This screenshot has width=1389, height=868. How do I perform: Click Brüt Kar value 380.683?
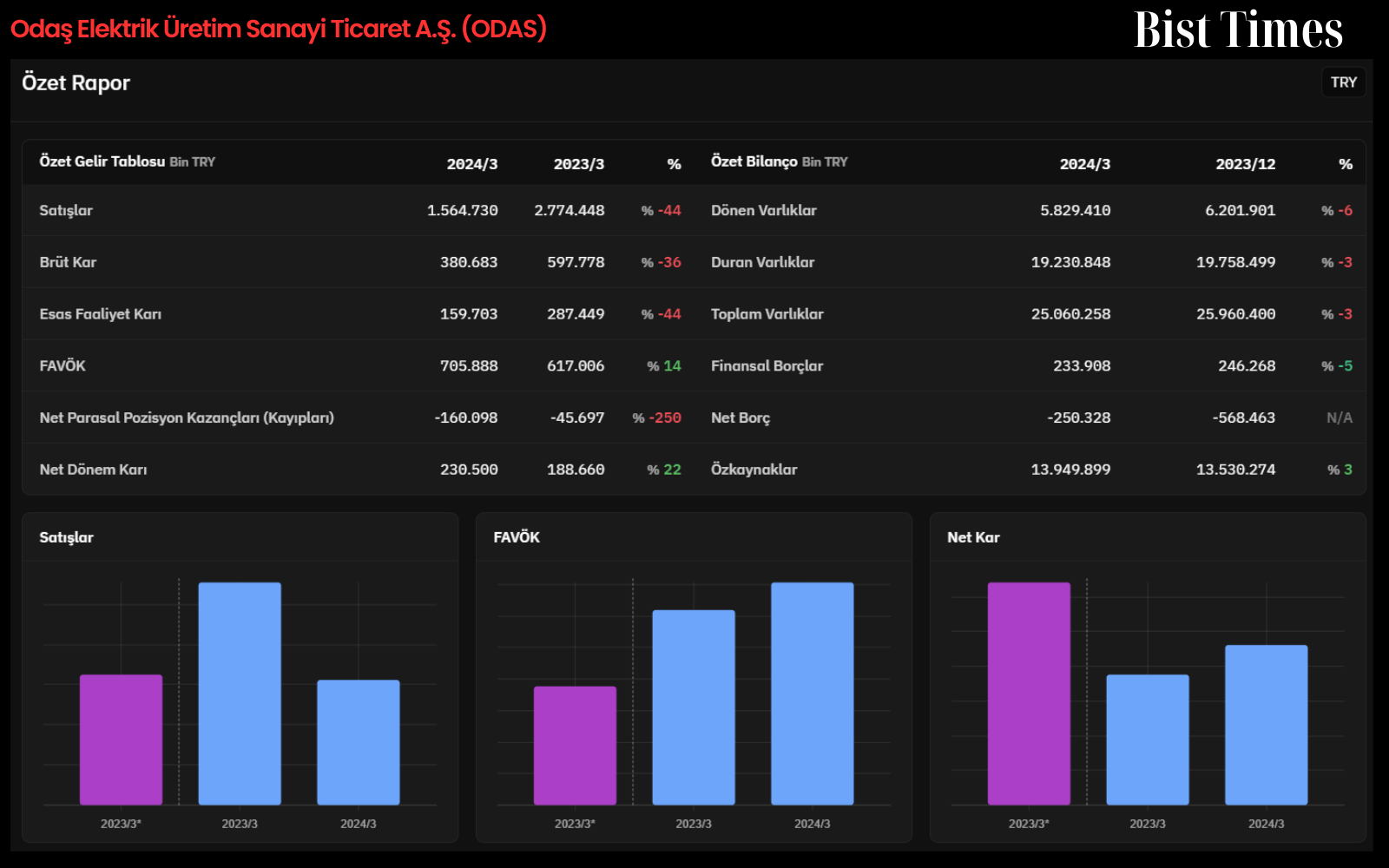pyautogui.click(x=469, y=262)
